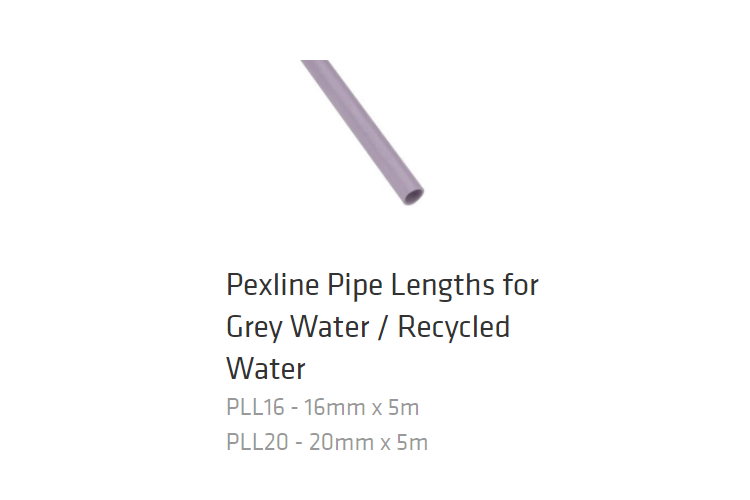Select the PLL20 - 20mm x 5m variant
Screen dimensions: 750x500
click(327, 442)
